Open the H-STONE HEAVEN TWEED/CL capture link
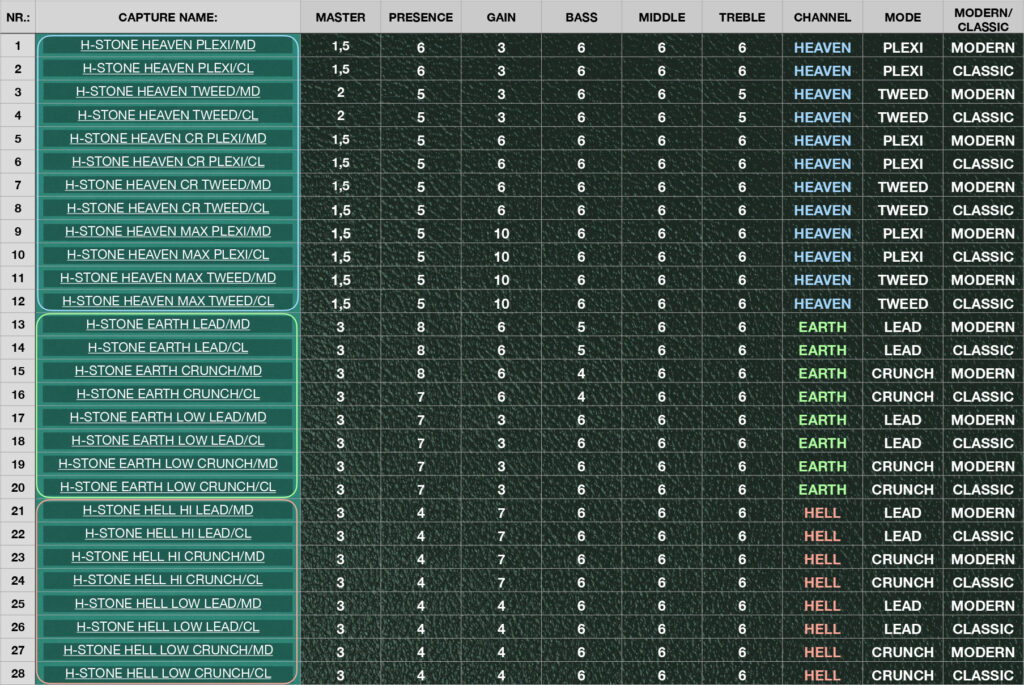 pos(168,116)
